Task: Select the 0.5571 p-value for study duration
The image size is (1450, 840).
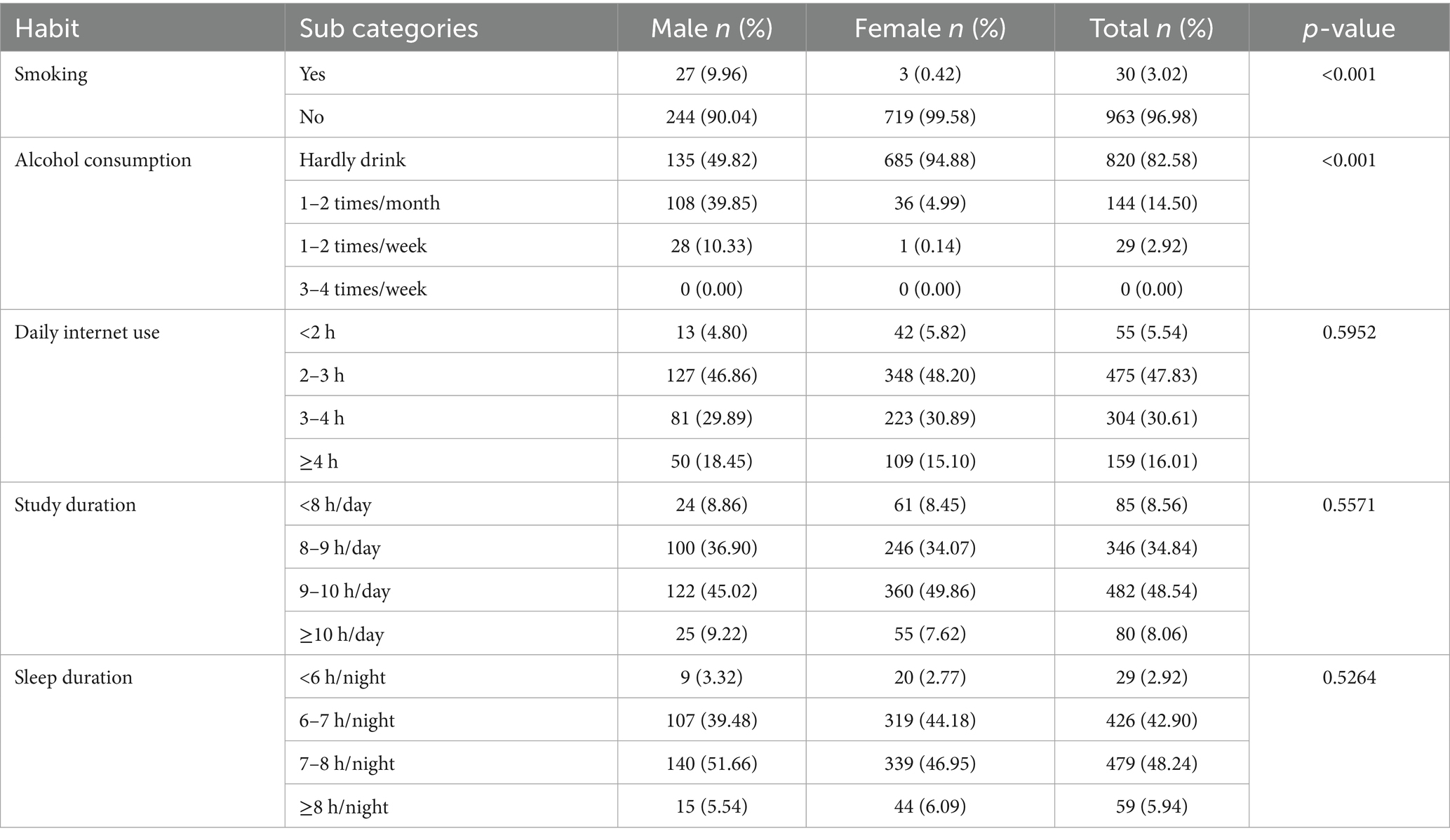Action: (x=1348, y=505)
